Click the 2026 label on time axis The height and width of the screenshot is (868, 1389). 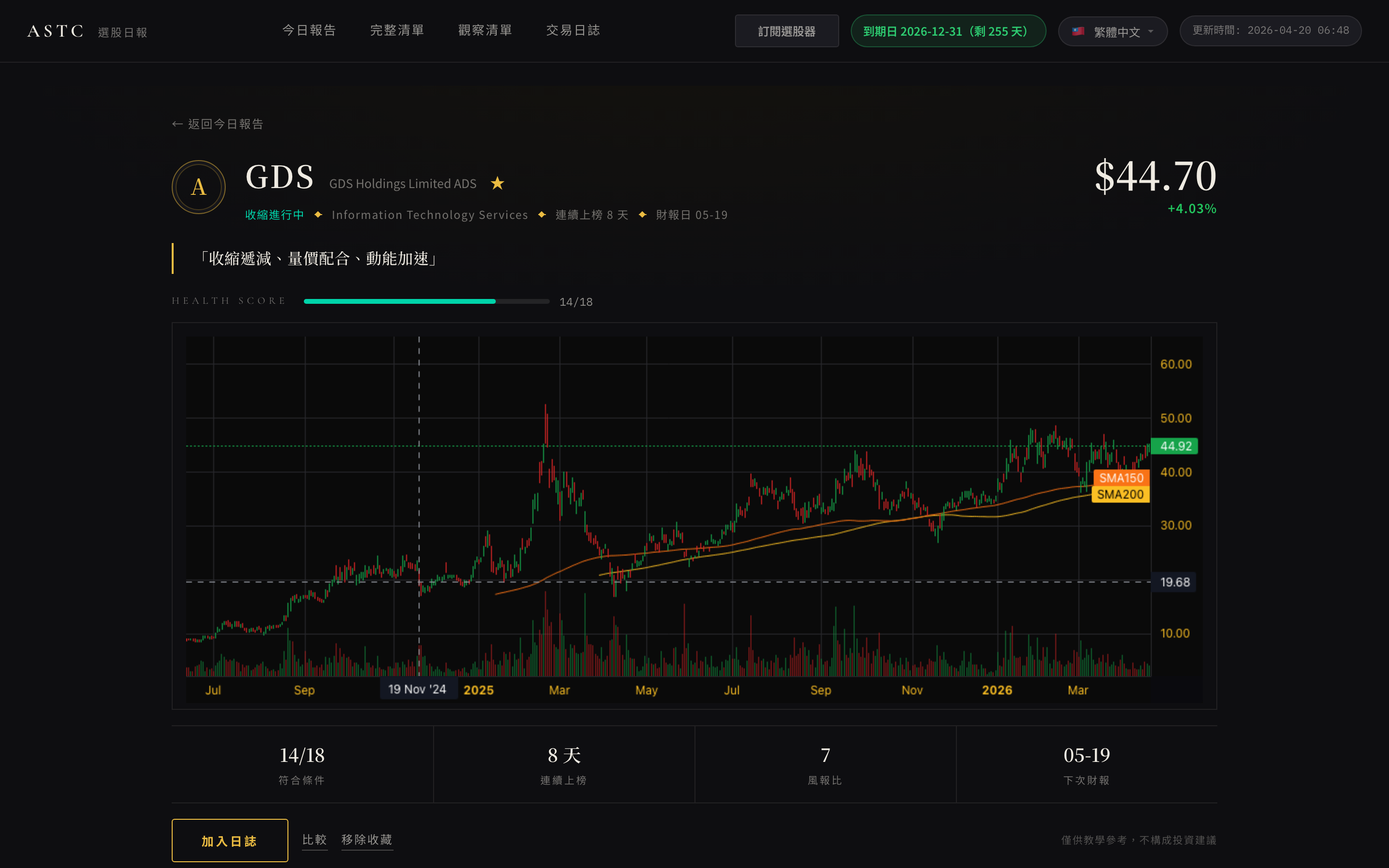point(997,690)
